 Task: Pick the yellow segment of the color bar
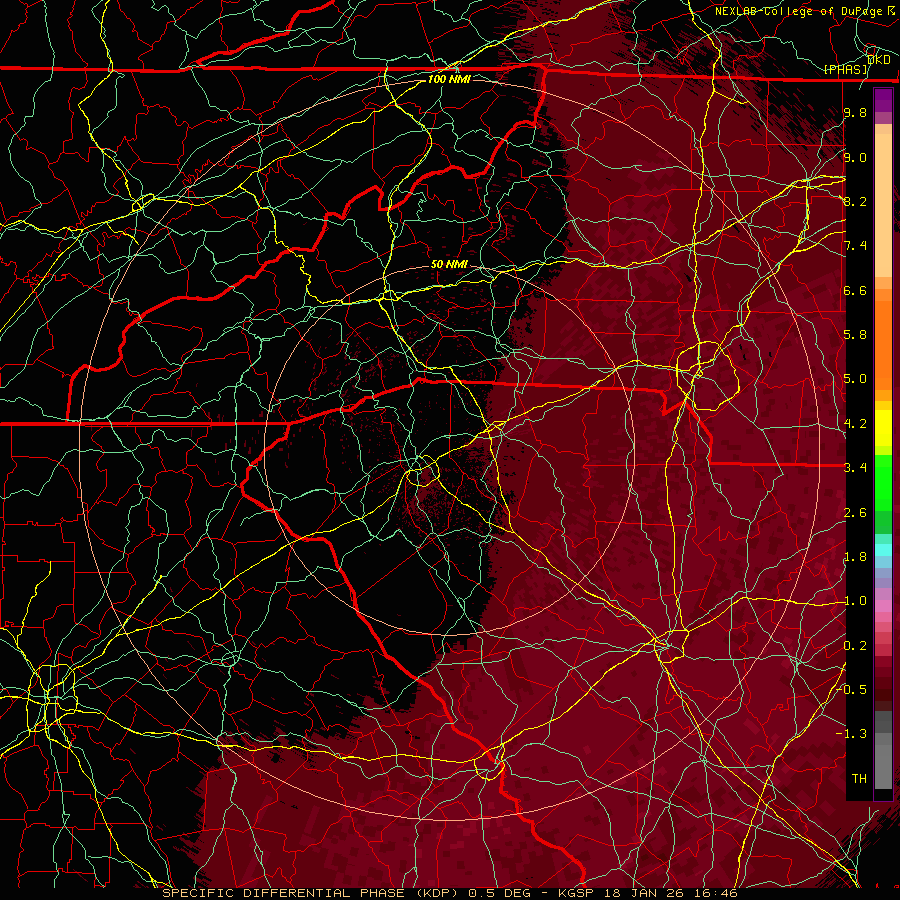[883, 428]
